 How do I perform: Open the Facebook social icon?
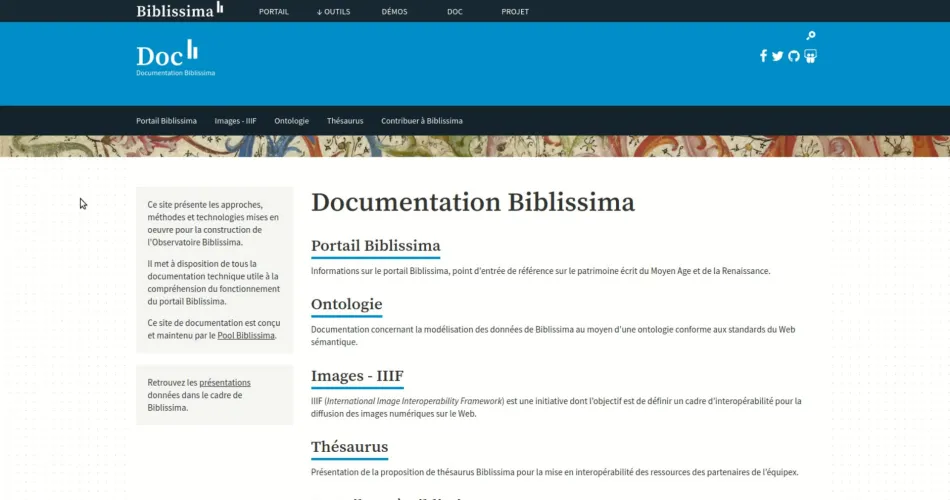(764, 56)
